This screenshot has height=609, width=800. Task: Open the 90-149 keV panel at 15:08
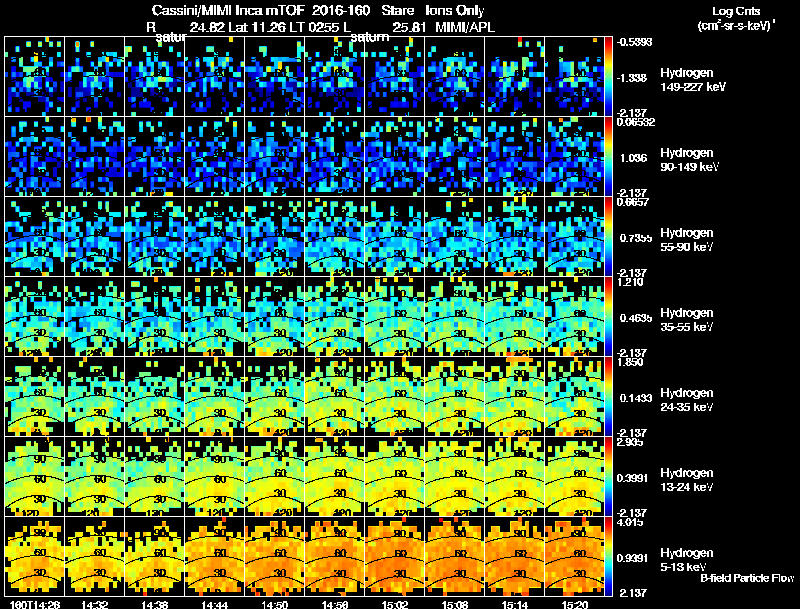click(455, 157)
